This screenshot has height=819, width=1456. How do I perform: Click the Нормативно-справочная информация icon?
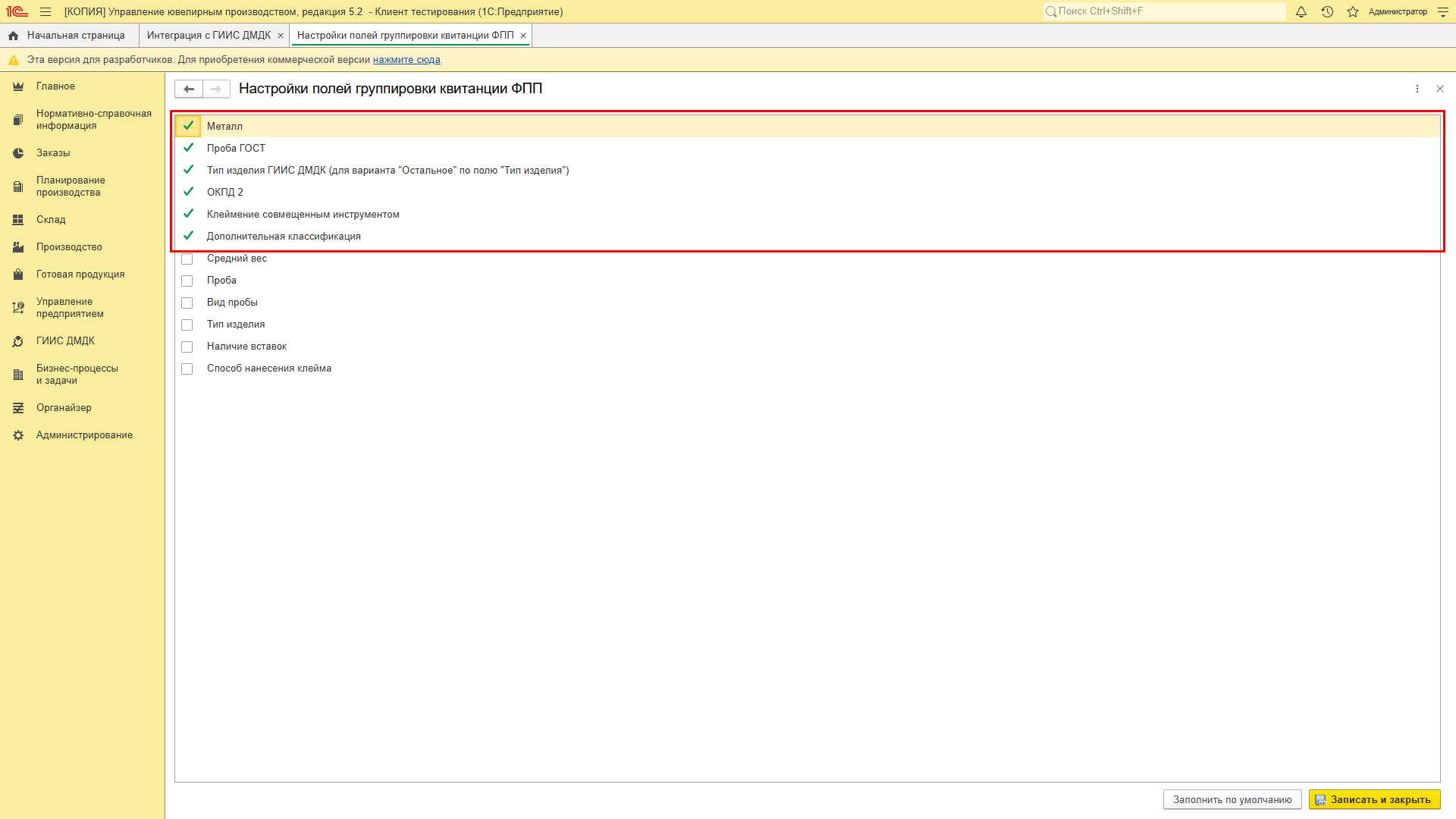click(18, 120)
